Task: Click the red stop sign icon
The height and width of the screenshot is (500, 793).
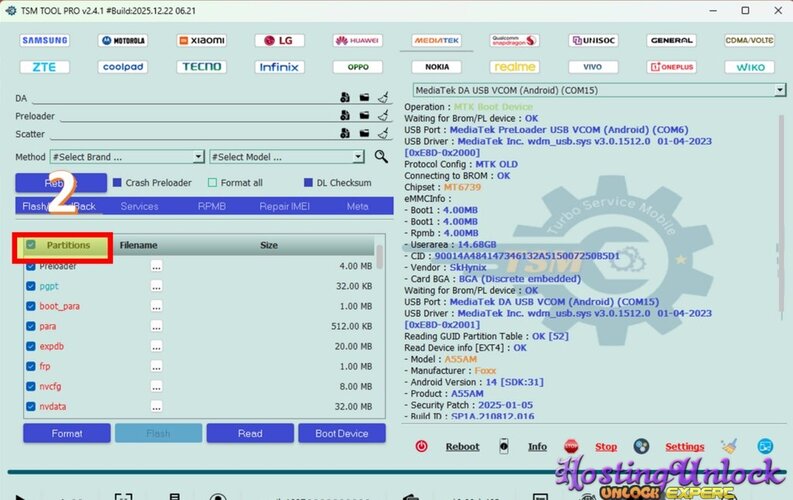Action: (x=571, y=446)
